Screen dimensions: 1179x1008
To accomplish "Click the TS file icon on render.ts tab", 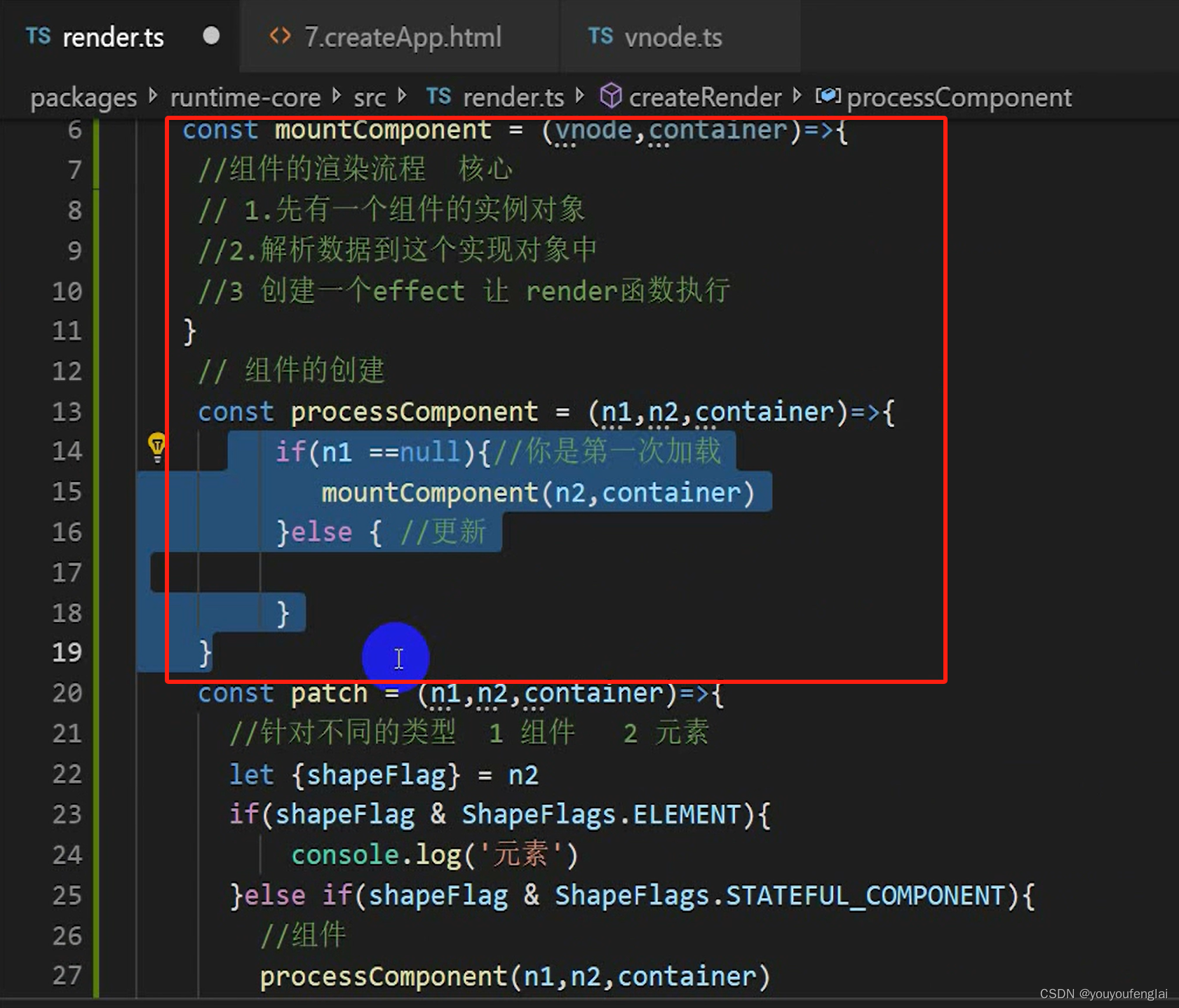I will [x=38, y=36].
